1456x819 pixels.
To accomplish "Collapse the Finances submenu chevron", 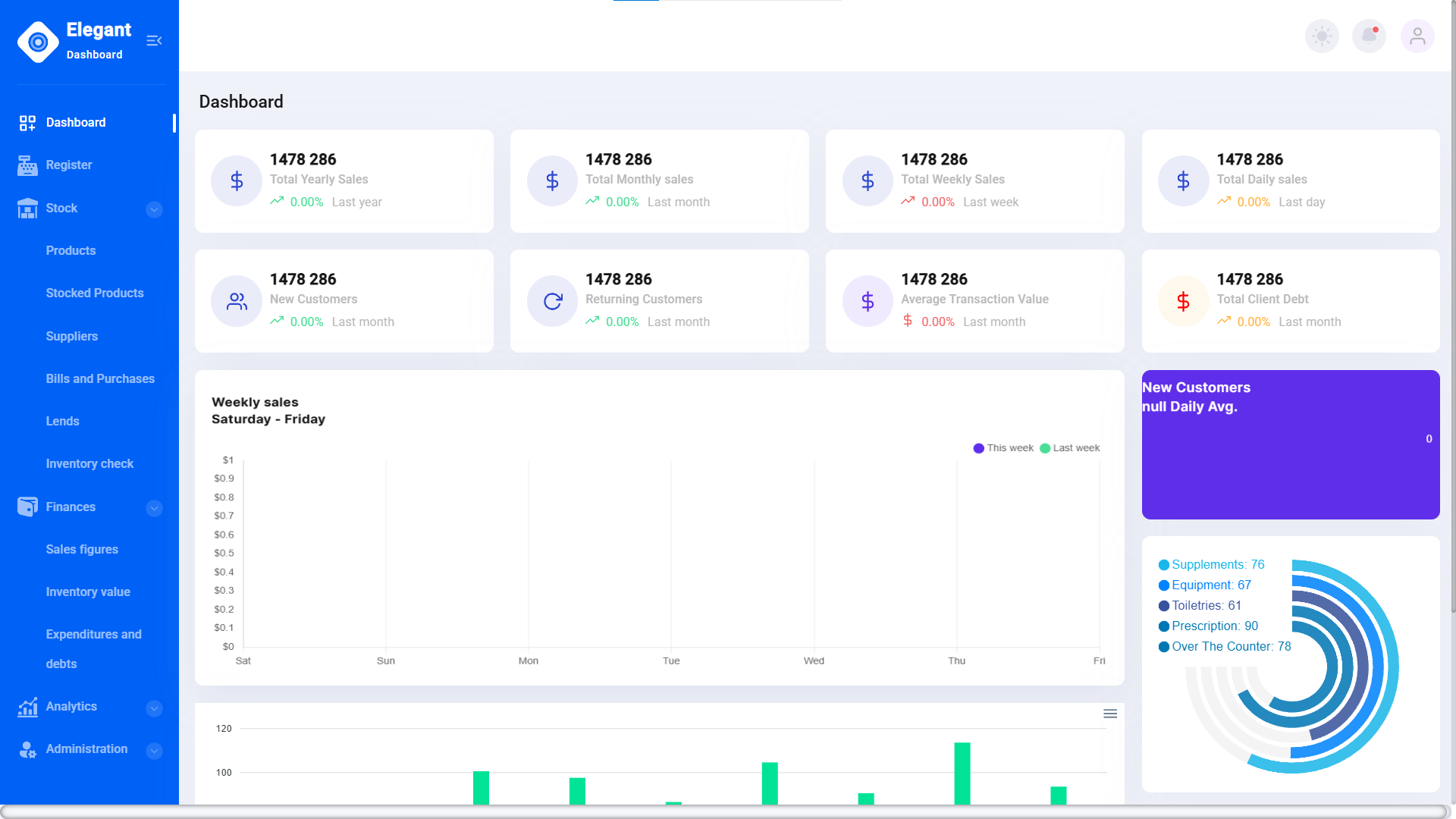I will (154, 508).
